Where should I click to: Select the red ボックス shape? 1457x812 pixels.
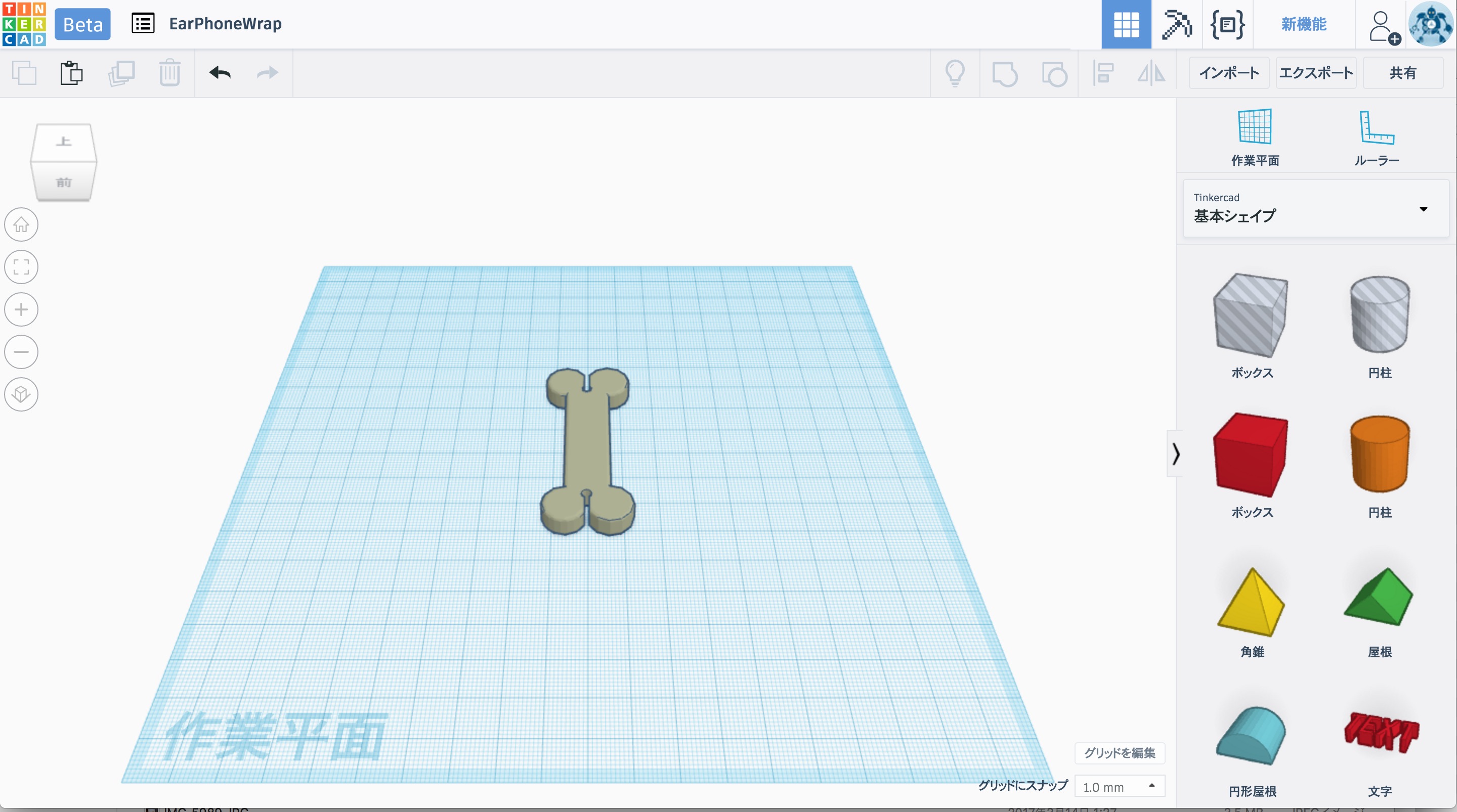tap(1251, 455)
